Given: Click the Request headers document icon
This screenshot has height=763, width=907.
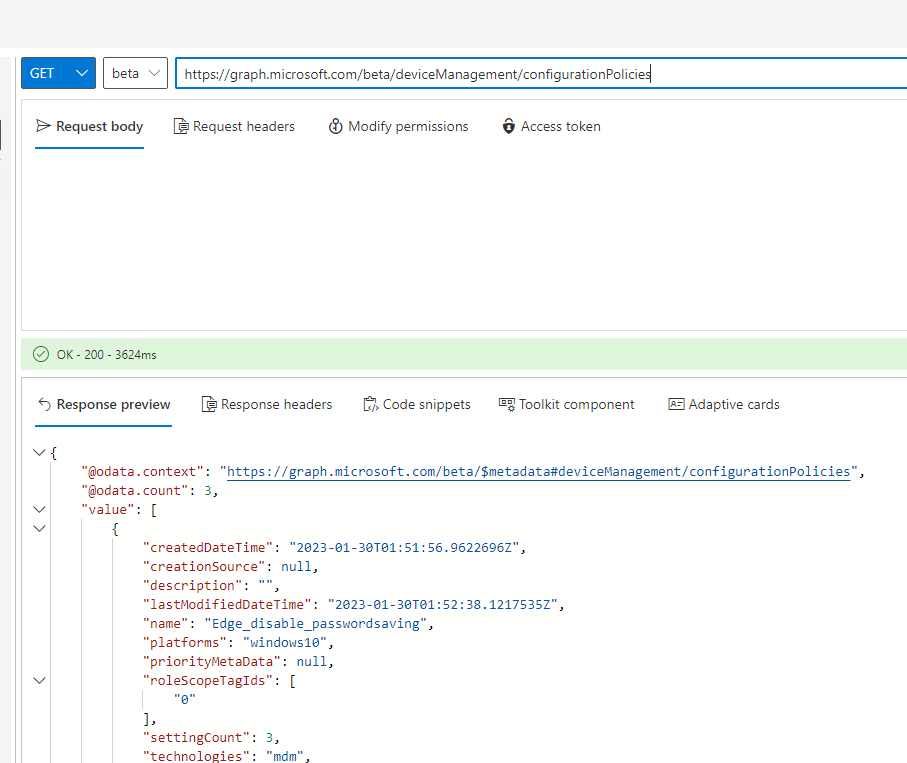Looking at the screenshot, I should tap(181, 126).
